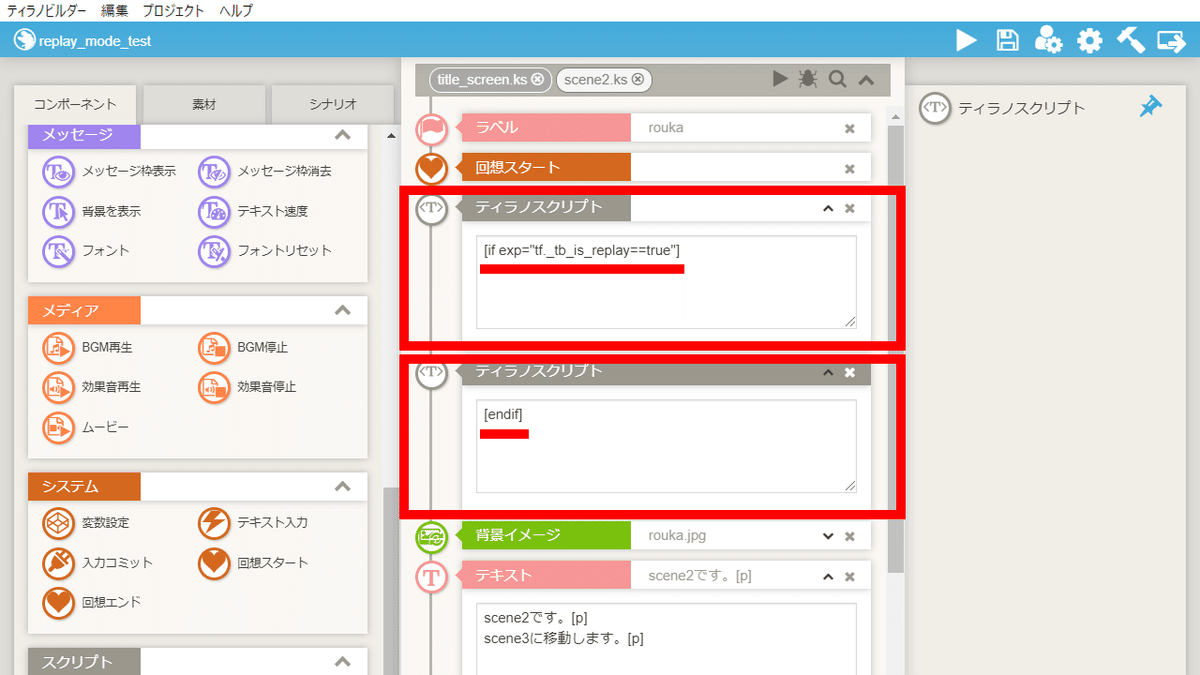Delete the テキスト scene2 block

point(850,576)
